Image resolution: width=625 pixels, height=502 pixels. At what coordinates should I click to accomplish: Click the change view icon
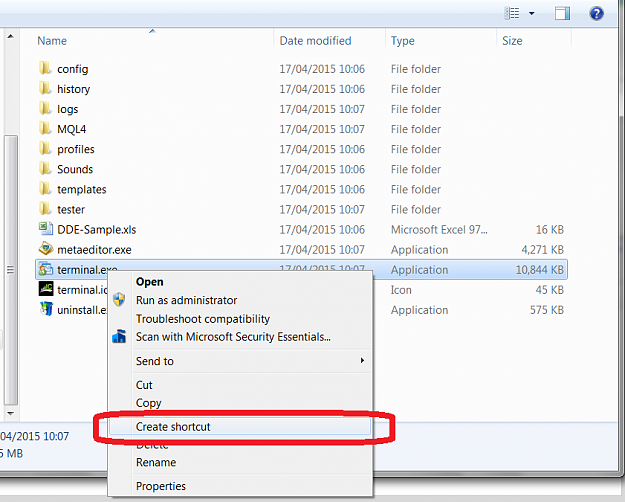512,14
